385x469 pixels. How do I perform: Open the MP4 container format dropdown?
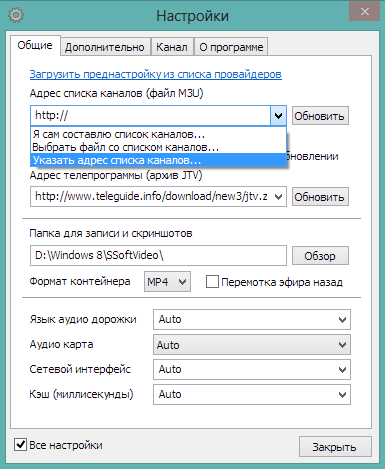tap(167, 282)
